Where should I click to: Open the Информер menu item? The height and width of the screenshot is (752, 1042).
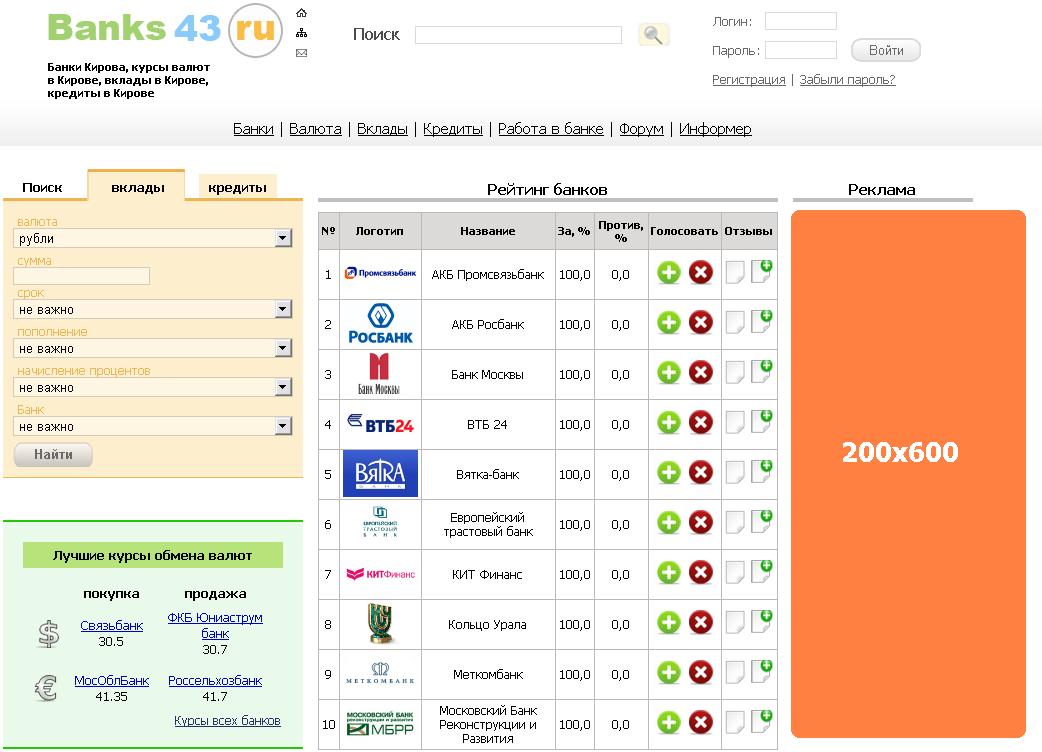coord(715,129)
